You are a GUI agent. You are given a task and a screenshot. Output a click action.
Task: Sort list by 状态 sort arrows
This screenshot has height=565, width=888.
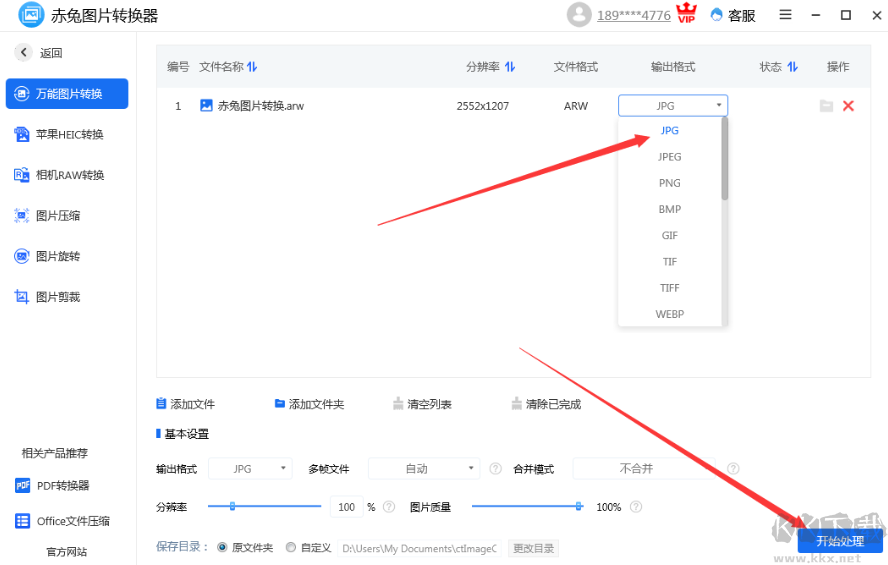click(793, 67)
